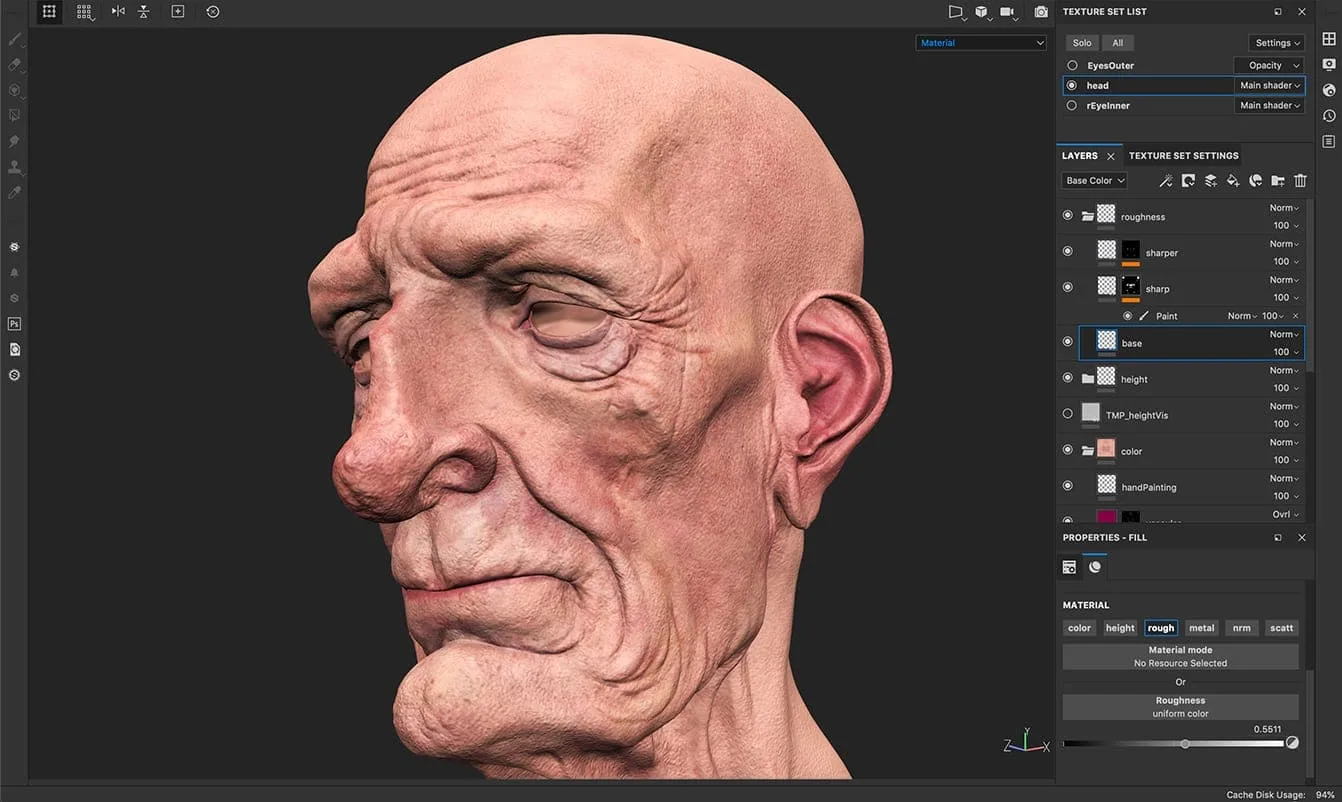Screen dimensions: 1342x802
Task: Click the Photoshop export icon
Action: [14, 324]
